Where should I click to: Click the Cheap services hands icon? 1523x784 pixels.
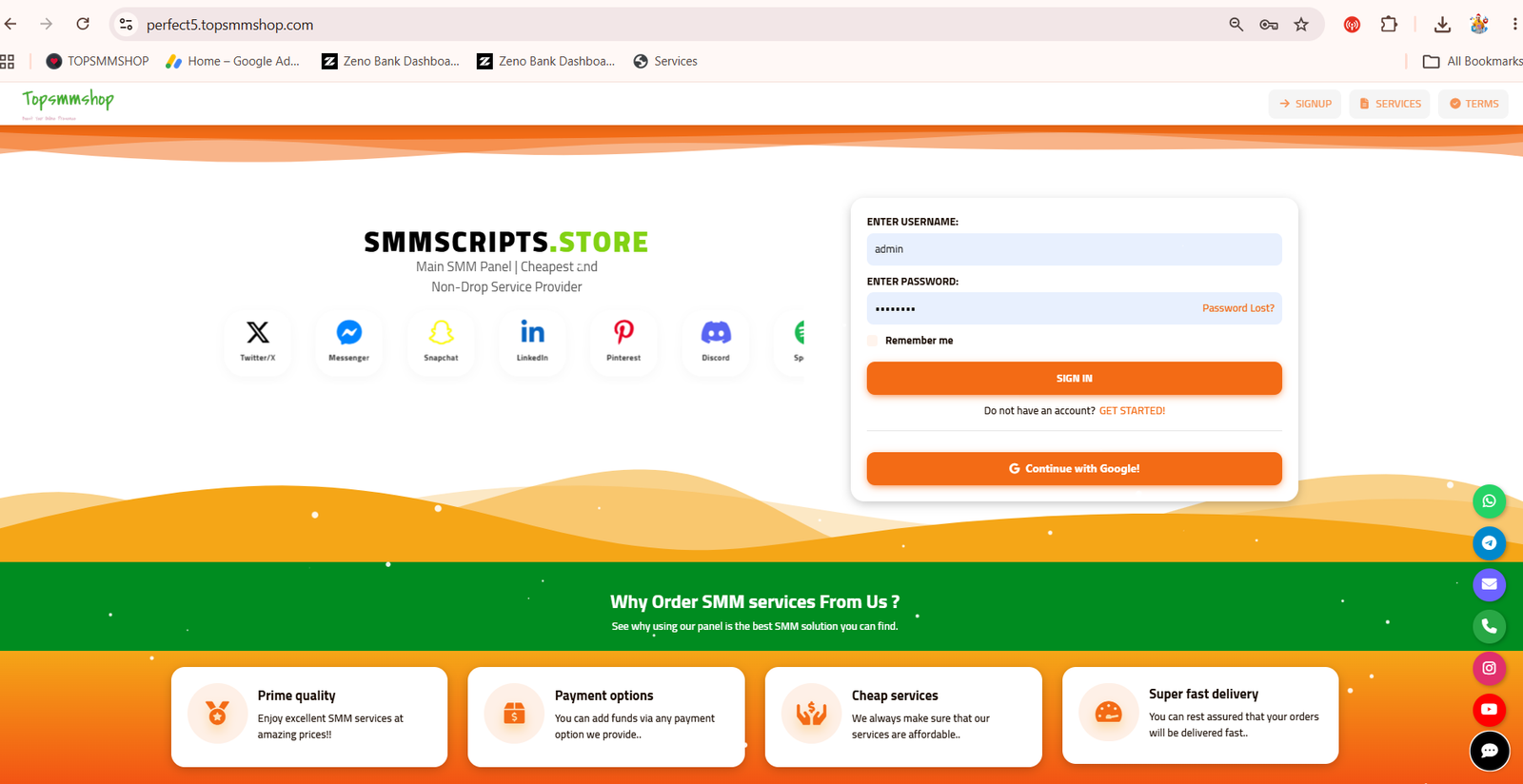(x=811, y=714)
